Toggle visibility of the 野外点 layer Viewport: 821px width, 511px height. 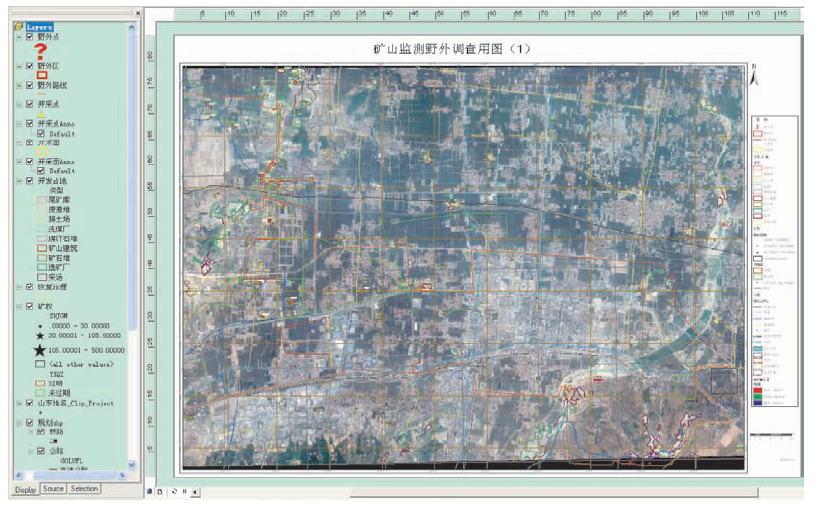[x=30, y=37]
